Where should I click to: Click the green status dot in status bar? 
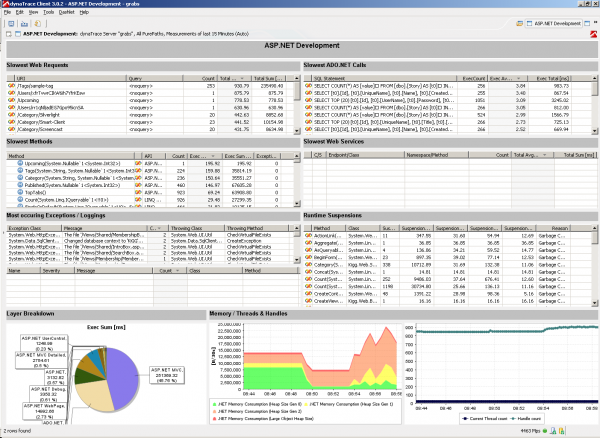tap(545, 431)
